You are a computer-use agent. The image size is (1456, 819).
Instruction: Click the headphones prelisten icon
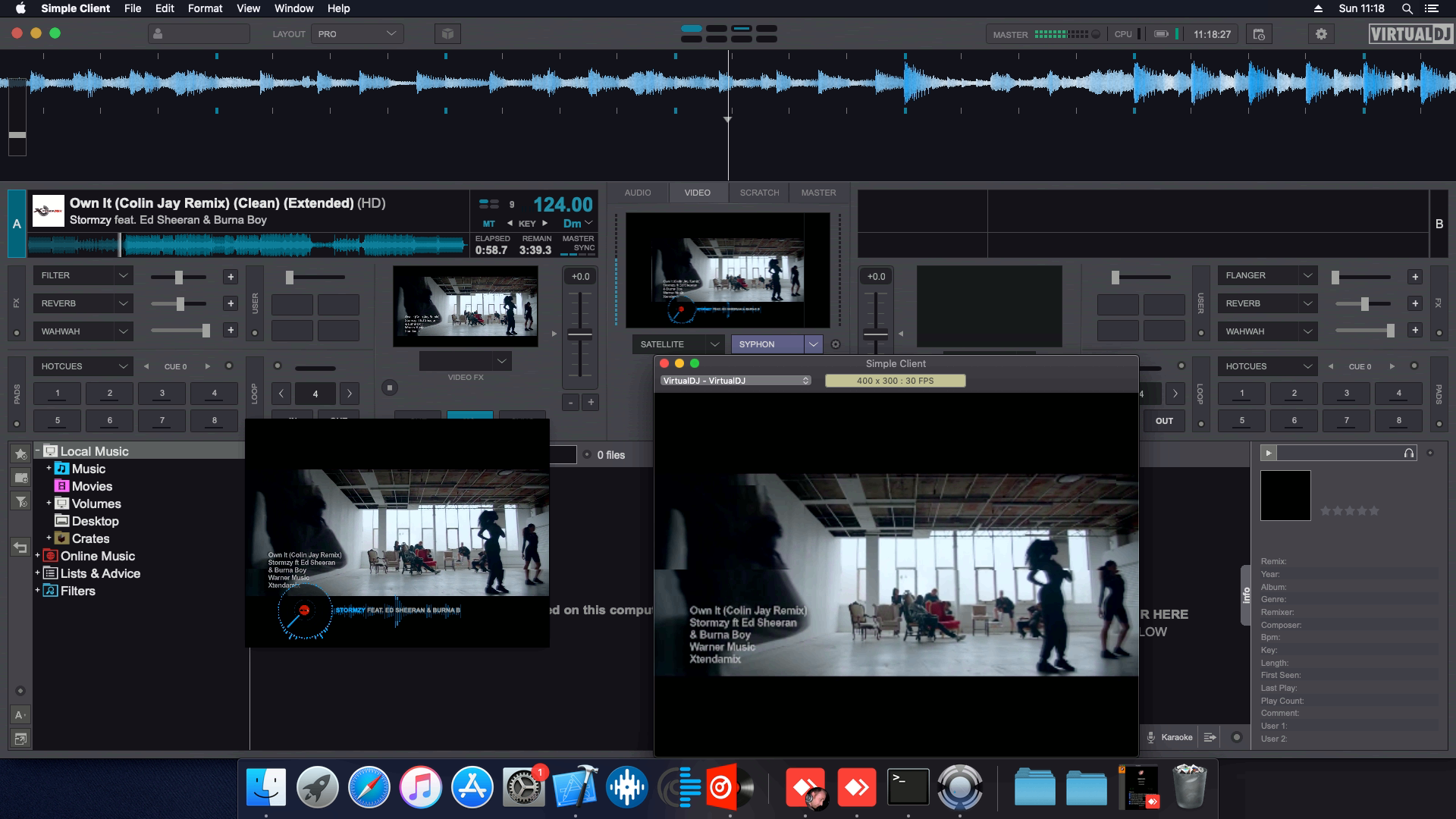click(x=1408, y=453)
